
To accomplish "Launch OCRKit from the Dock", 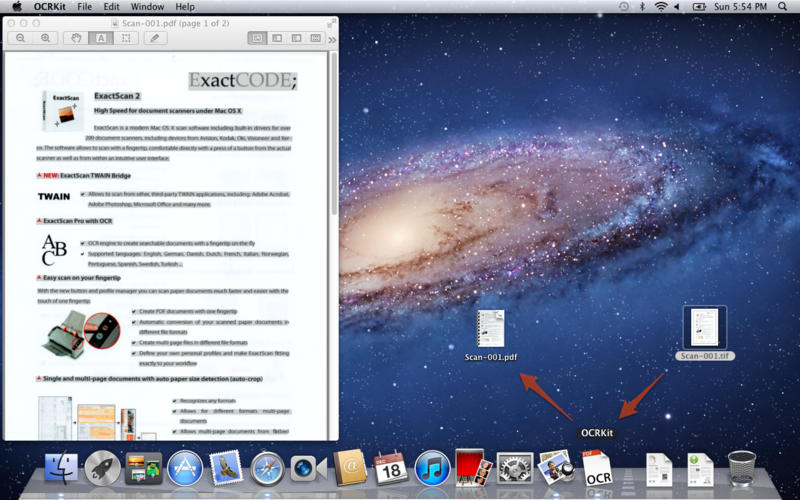I will (598, 468).
